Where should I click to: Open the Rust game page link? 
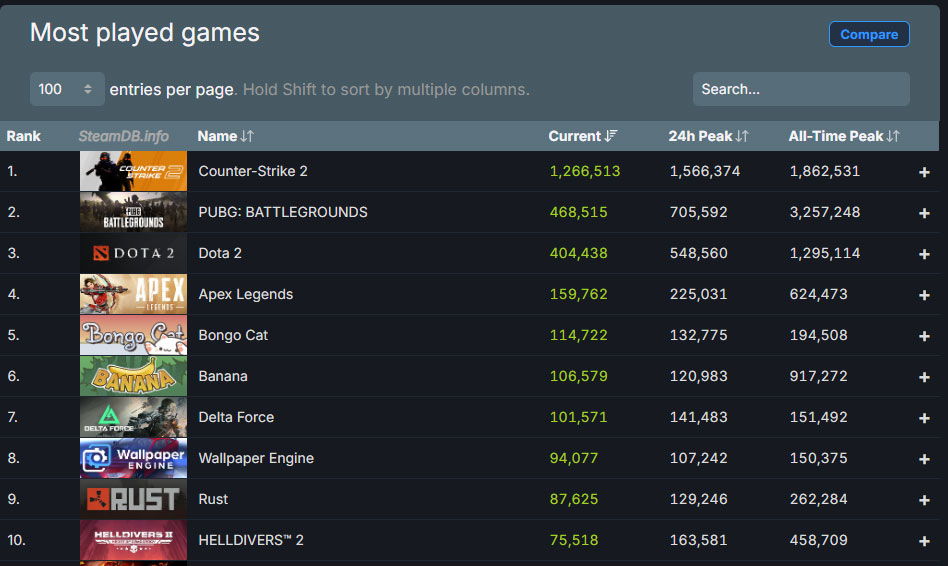[213, 499]
